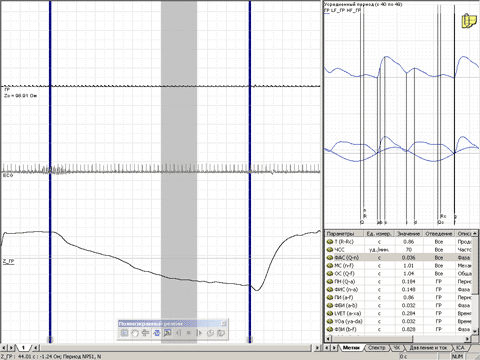Open the ICA tab
Screen dimensions: 480x360
pyautogui.click(x=460, y=348)
